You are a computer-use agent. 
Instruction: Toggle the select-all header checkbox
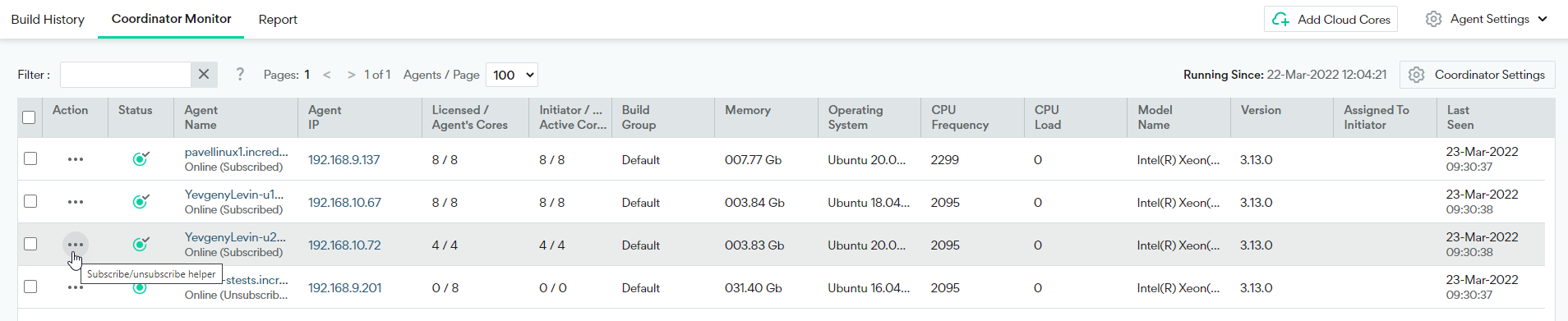point(29,117)
